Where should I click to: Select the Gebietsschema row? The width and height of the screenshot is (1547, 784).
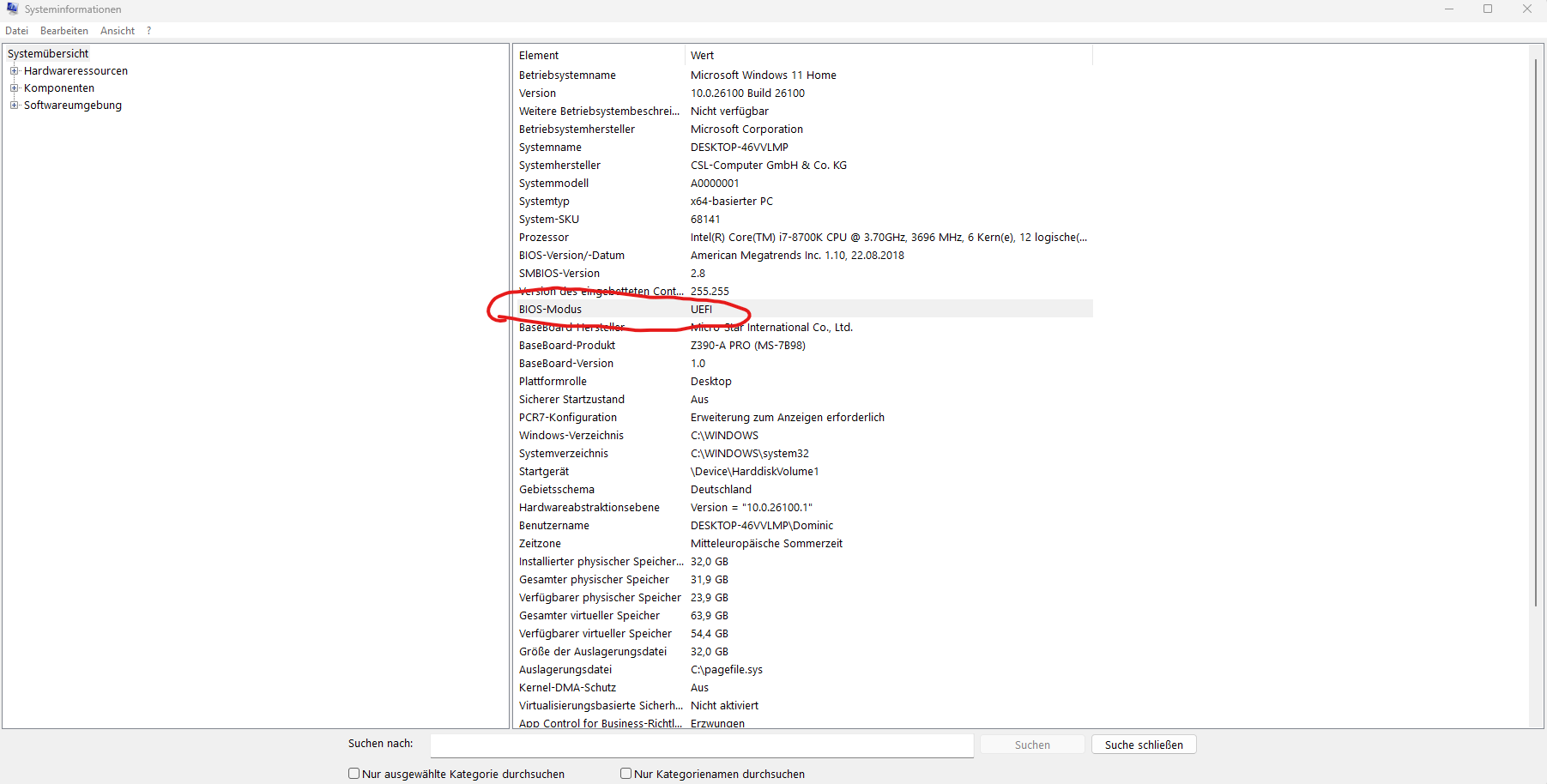(803, 490)
